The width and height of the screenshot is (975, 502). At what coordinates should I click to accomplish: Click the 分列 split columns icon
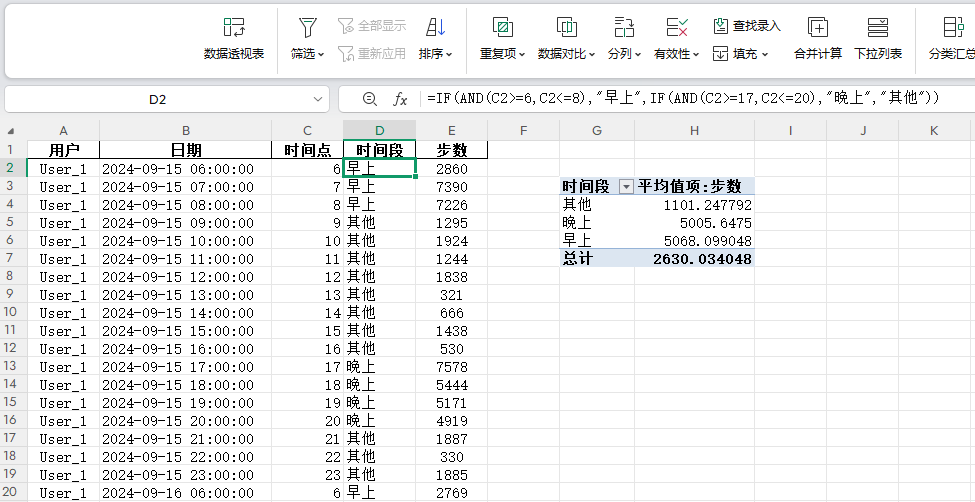tap(624, 27)
